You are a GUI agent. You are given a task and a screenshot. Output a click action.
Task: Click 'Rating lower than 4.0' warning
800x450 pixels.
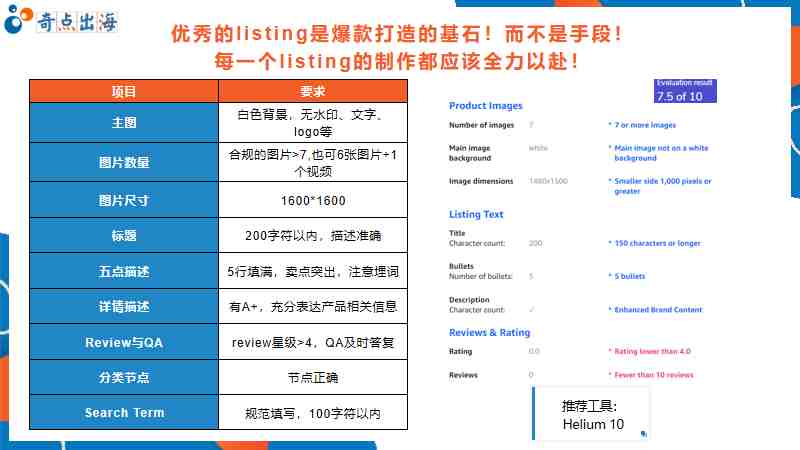pos(653,352)
